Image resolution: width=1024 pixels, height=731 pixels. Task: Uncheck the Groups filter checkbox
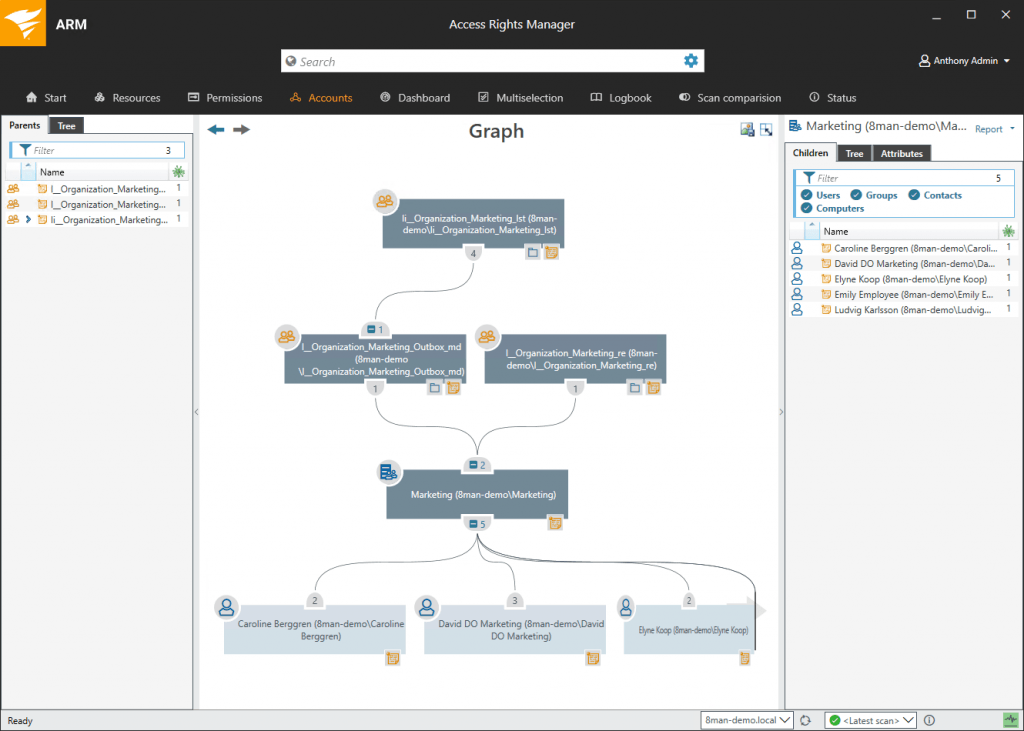pyautogui.click(x=856, y=195)
